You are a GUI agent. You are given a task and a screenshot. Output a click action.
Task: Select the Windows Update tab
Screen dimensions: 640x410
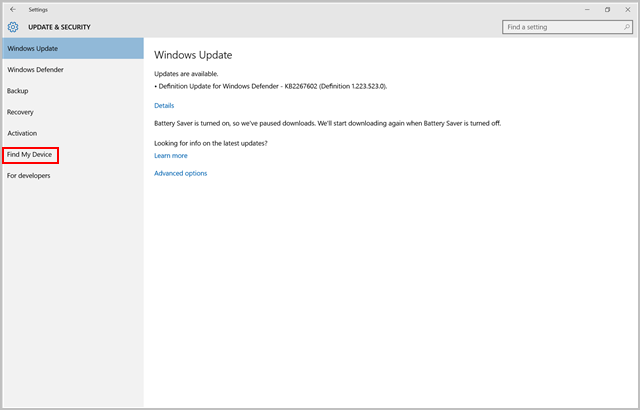coord(72,48)
